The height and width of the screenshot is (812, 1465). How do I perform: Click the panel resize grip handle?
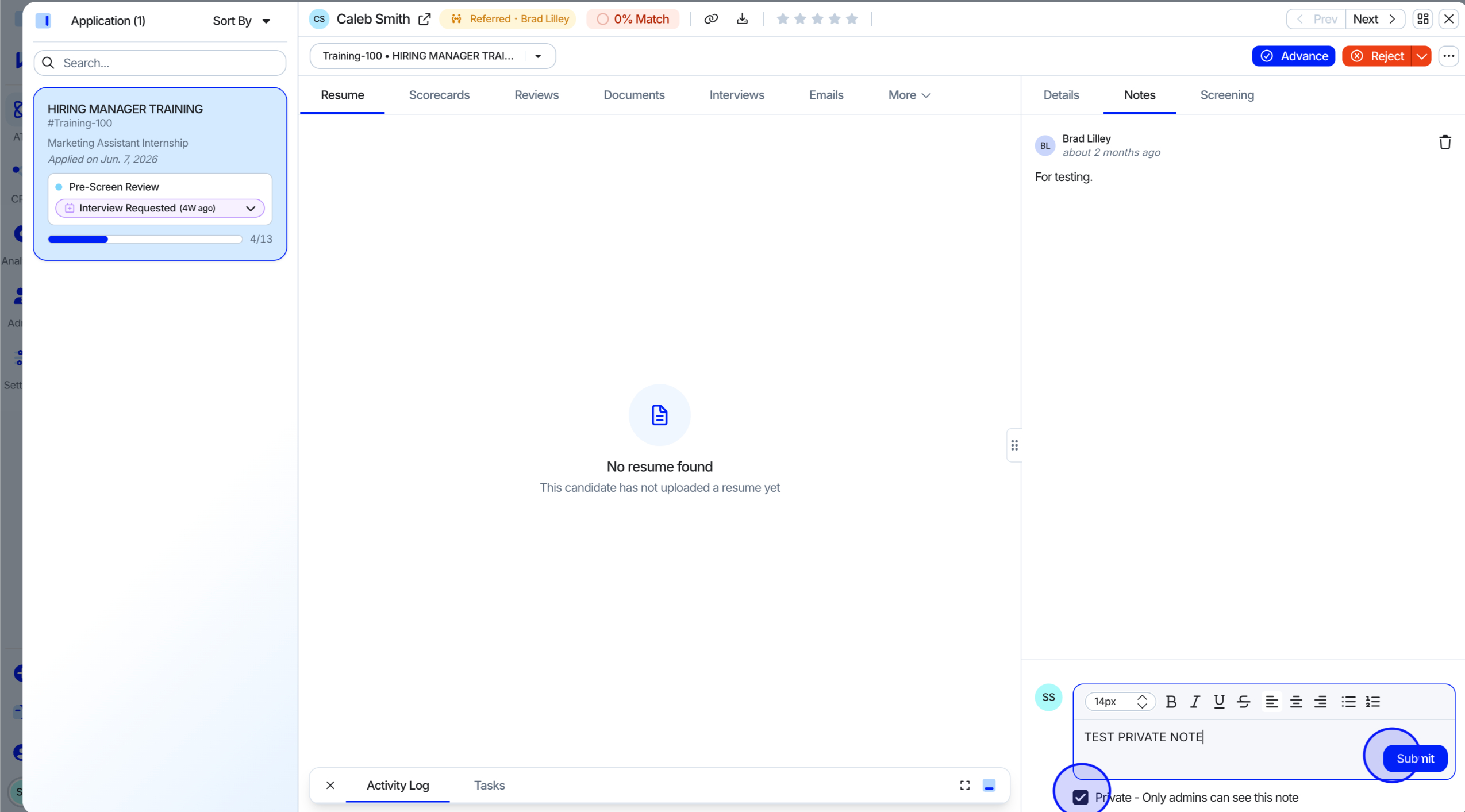(1014, 445)
